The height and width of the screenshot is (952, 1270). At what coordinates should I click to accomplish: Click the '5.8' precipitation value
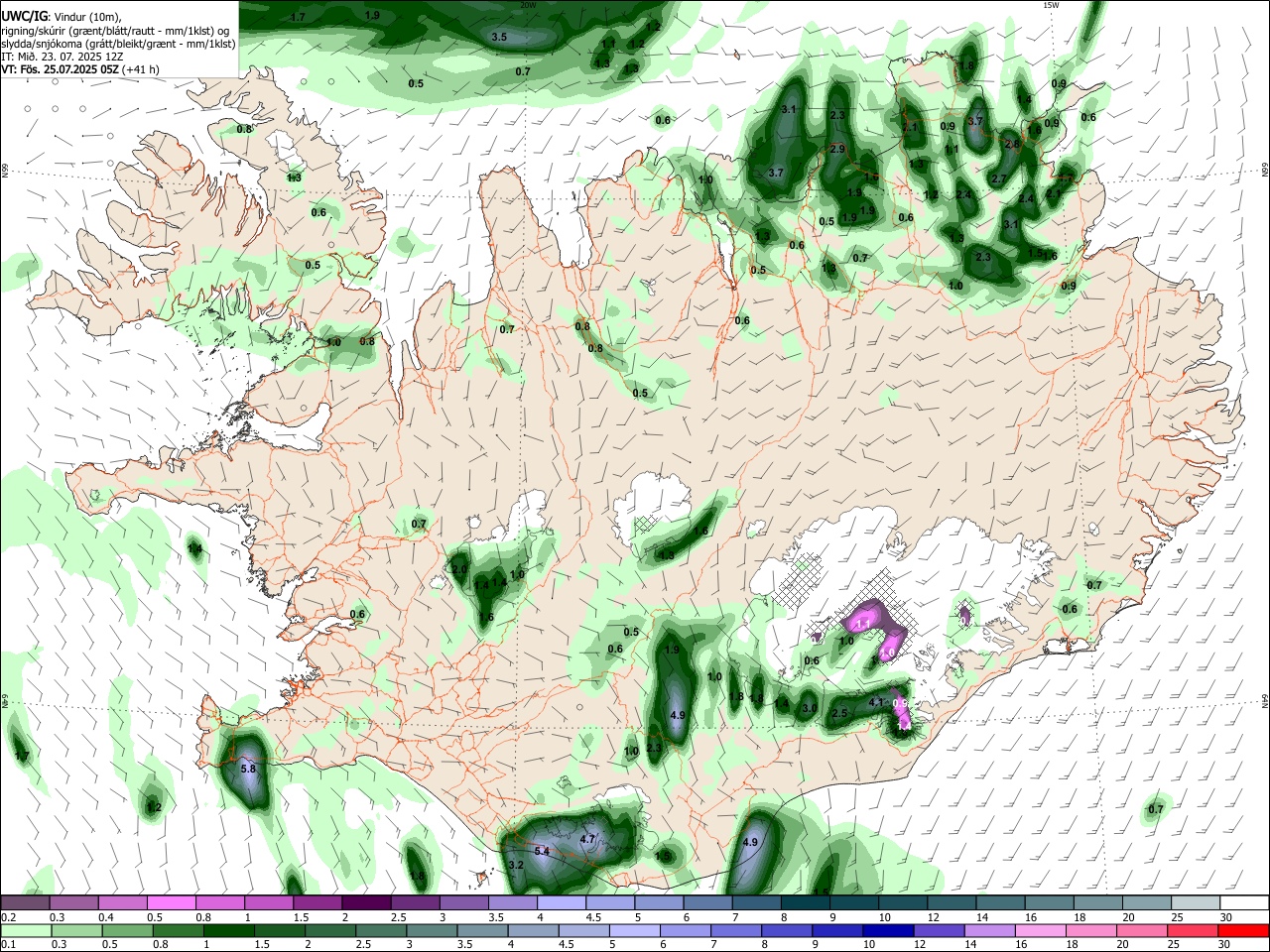248,769
